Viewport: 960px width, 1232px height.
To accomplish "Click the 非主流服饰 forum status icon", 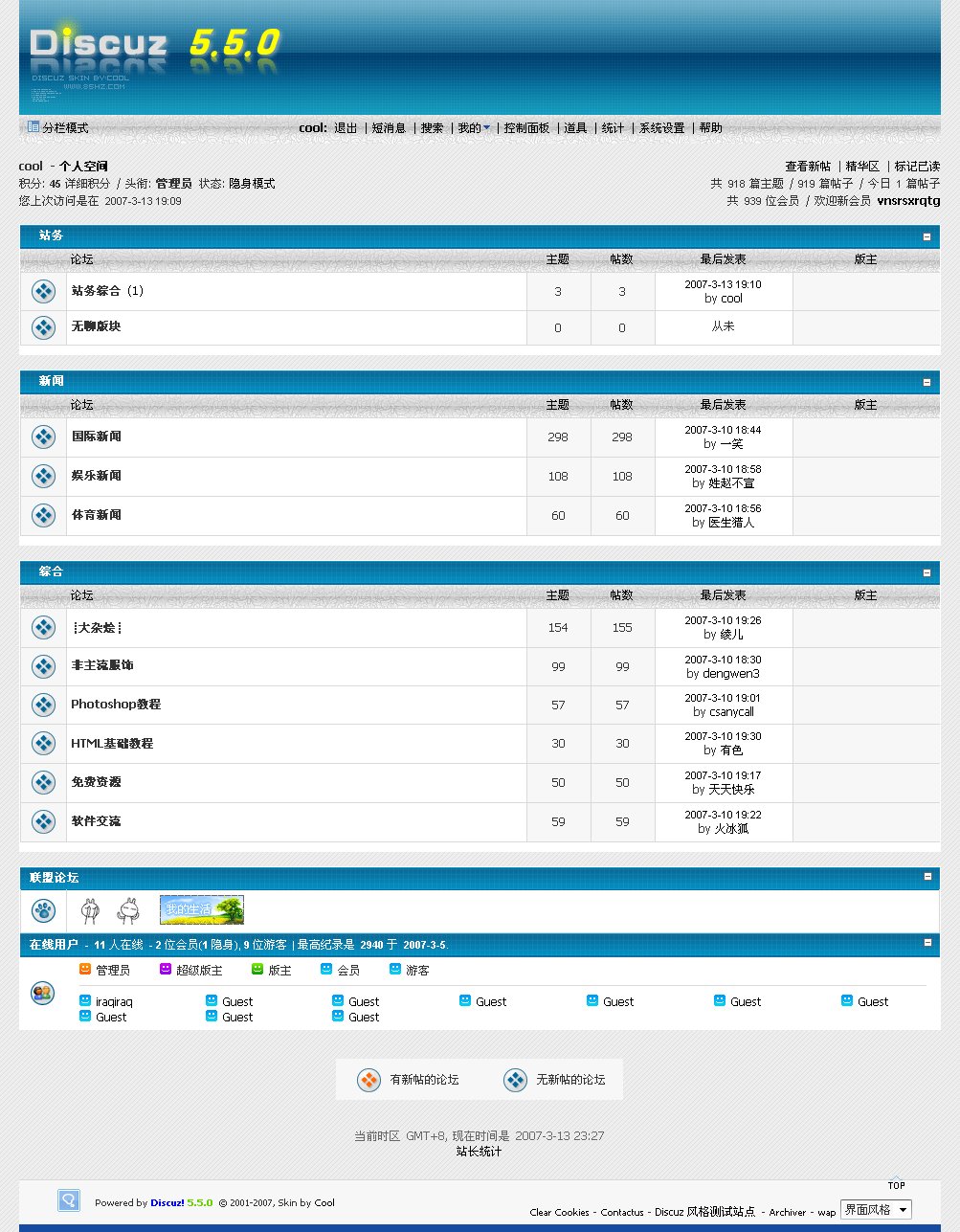I will (x=43, y=666).
